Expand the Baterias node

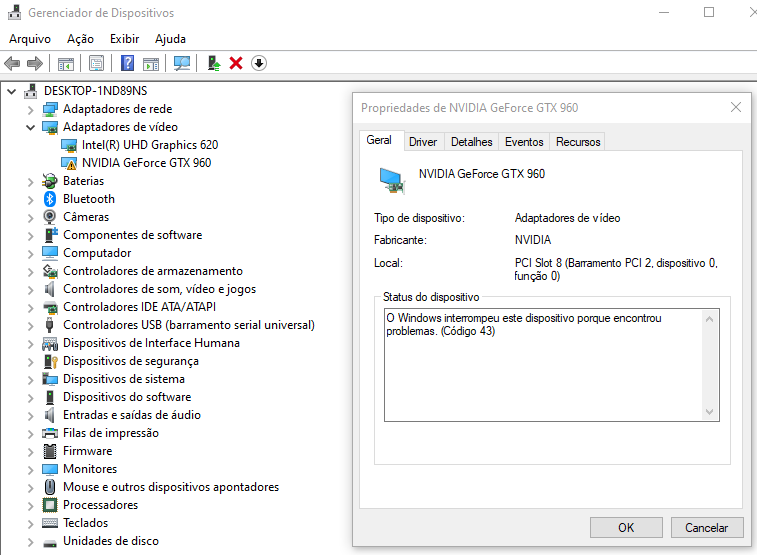point(30,182)
